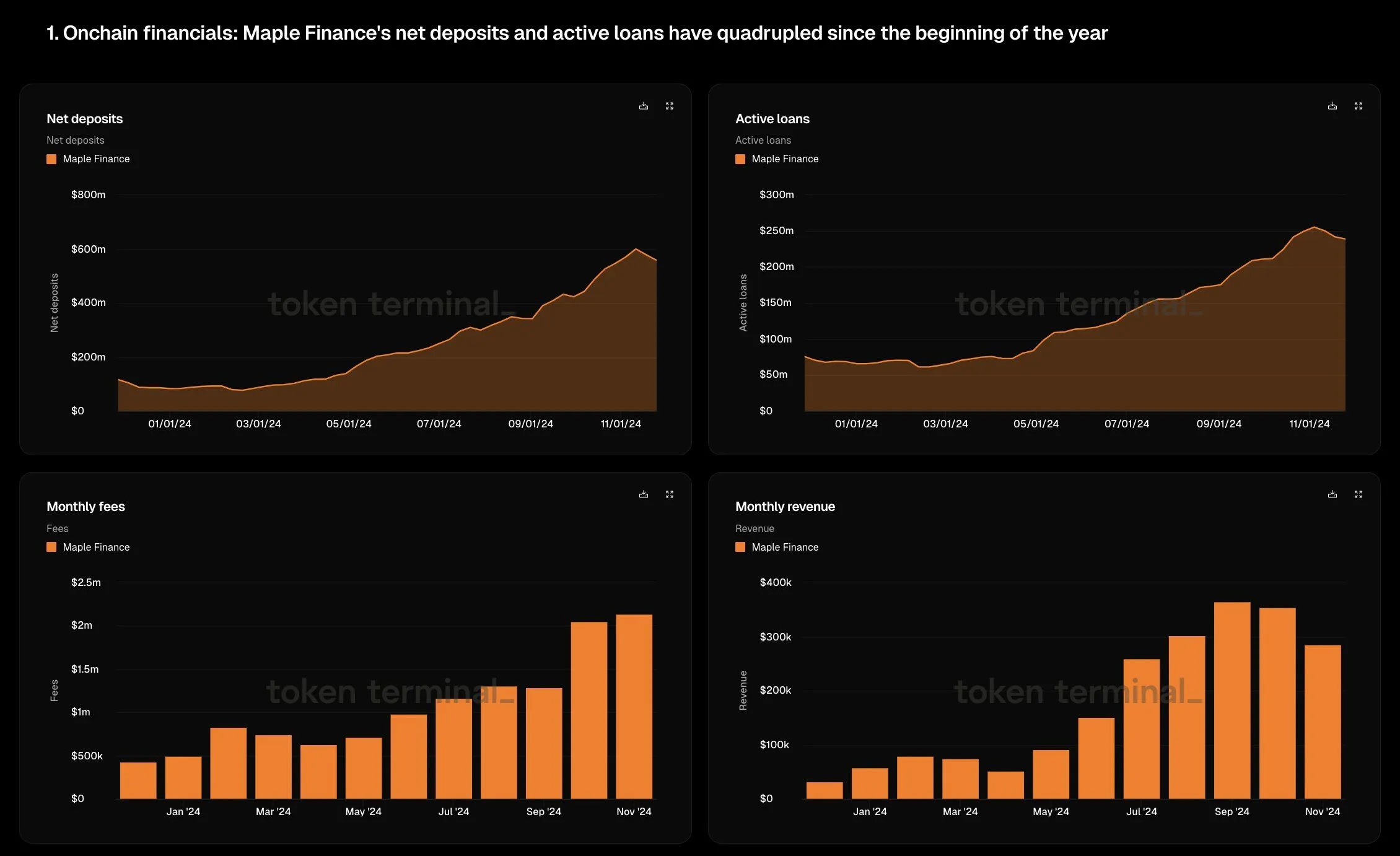The height and width of the screenshot is (856, 1400).
Task: Click the May '24 bar in Monthly revenue
Action: click(x=1051, y=774)
